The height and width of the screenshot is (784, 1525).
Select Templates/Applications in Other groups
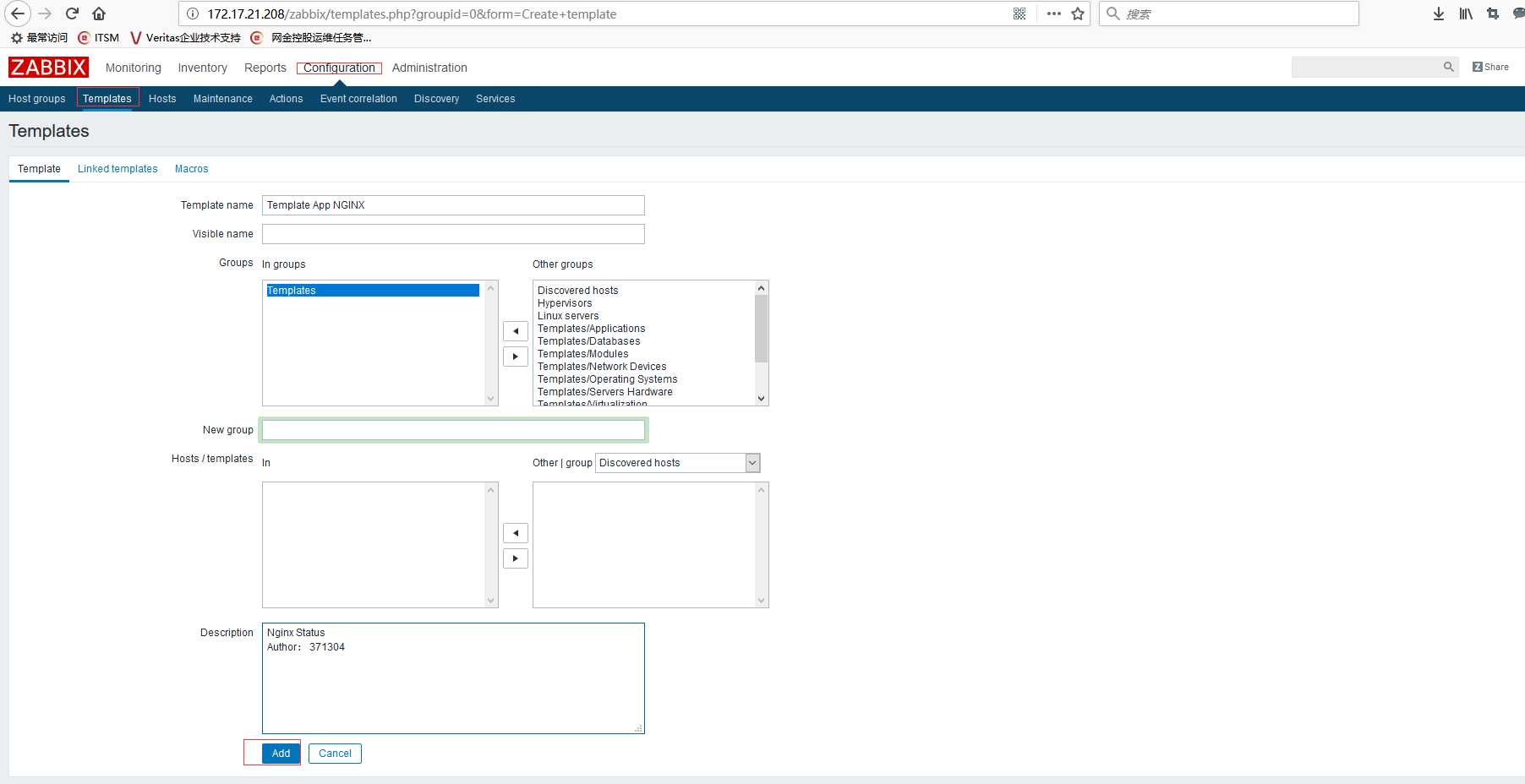[592, 329]
